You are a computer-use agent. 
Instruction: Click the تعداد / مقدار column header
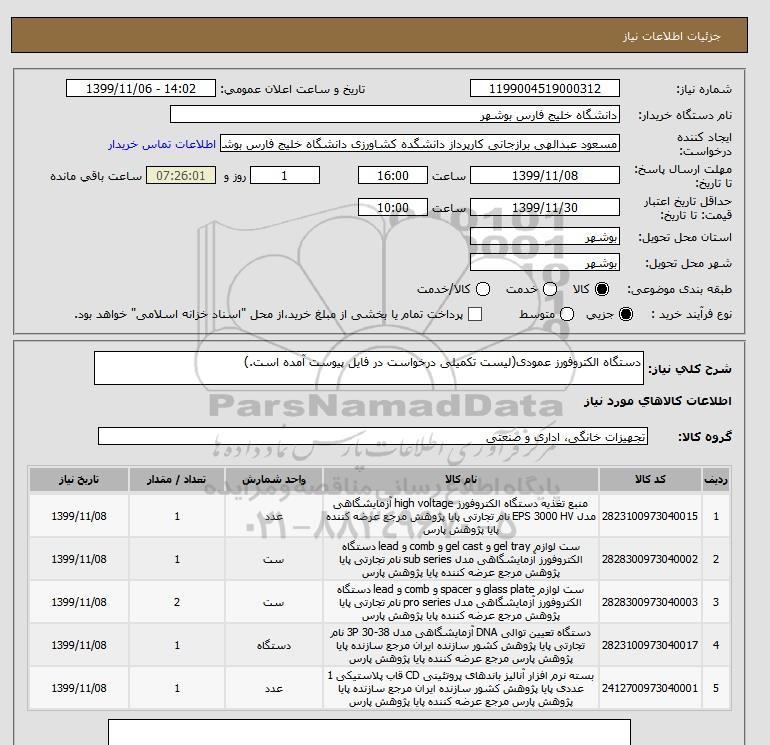point(177,479)
